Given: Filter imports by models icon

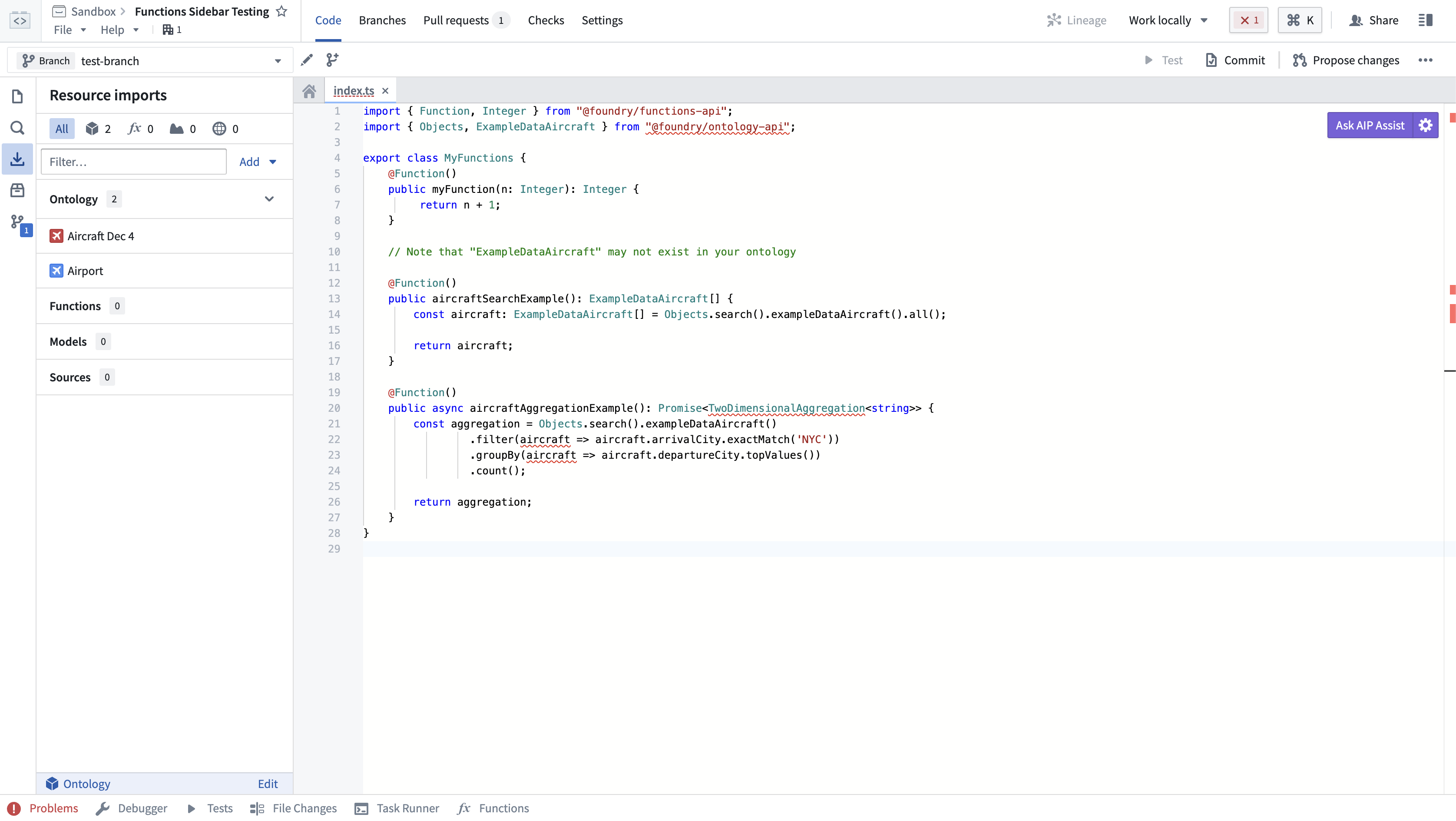Looking at the screenshot, I should point(182,129).
